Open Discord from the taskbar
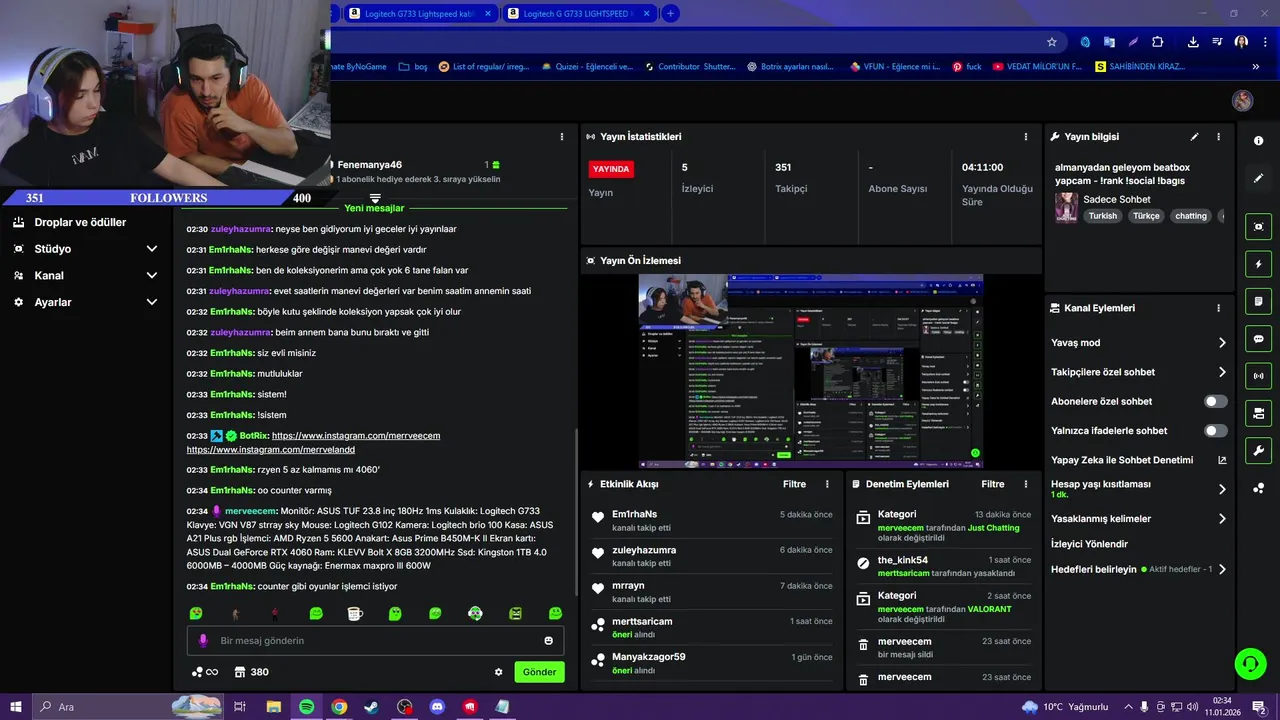 pos(437,707)
